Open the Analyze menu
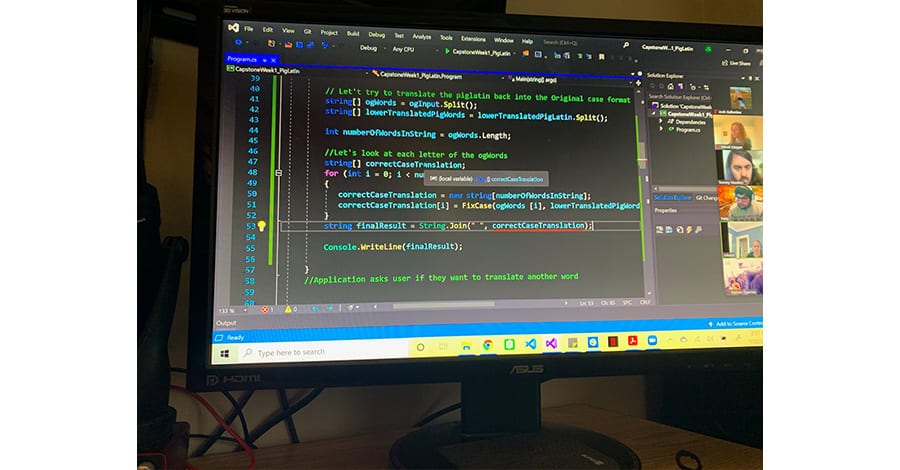 pos(422,37)
